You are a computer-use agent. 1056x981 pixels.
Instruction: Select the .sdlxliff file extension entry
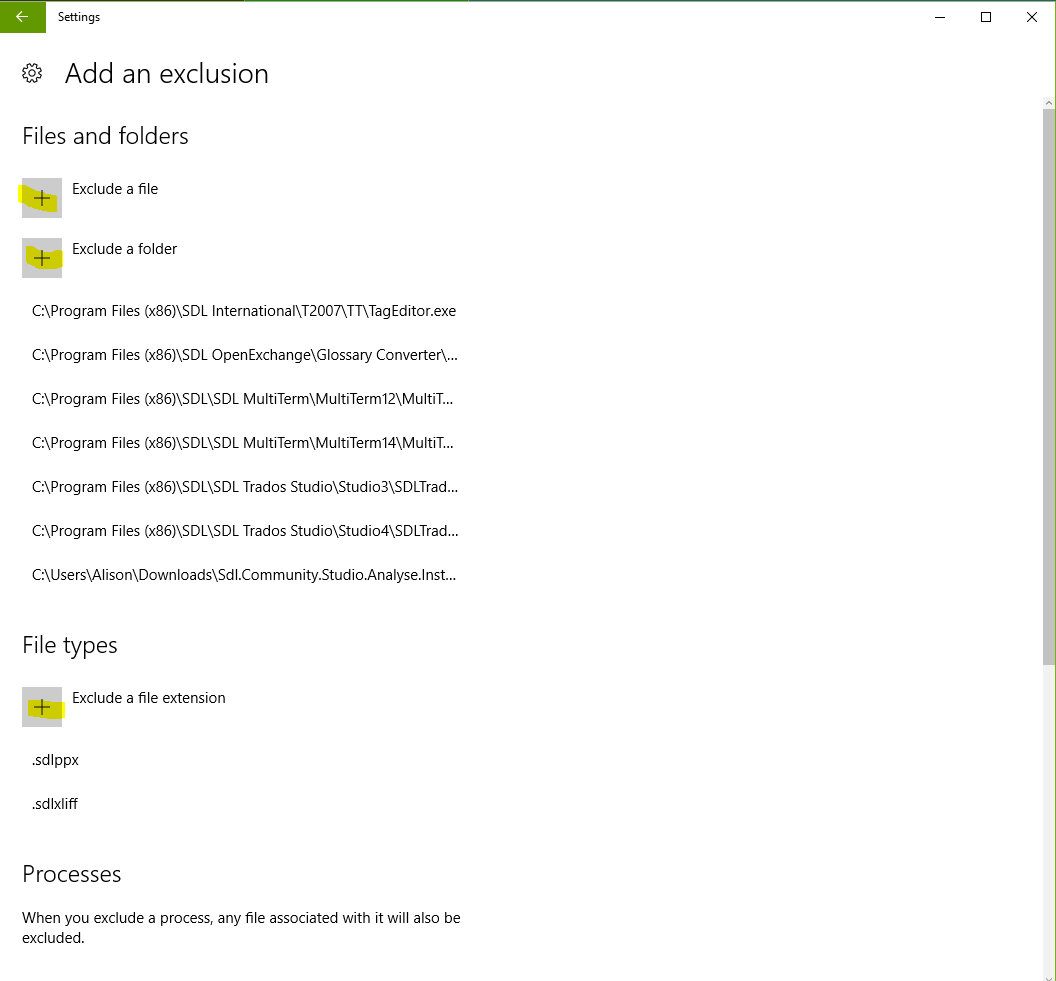(x=55, y=804)
